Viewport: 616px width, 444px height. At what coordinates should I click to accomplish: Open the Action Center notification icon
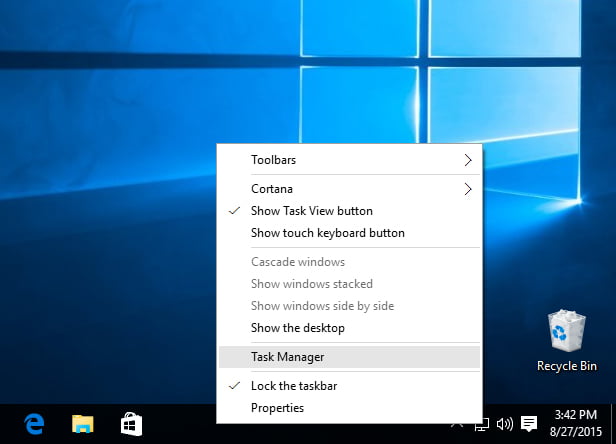529,424
